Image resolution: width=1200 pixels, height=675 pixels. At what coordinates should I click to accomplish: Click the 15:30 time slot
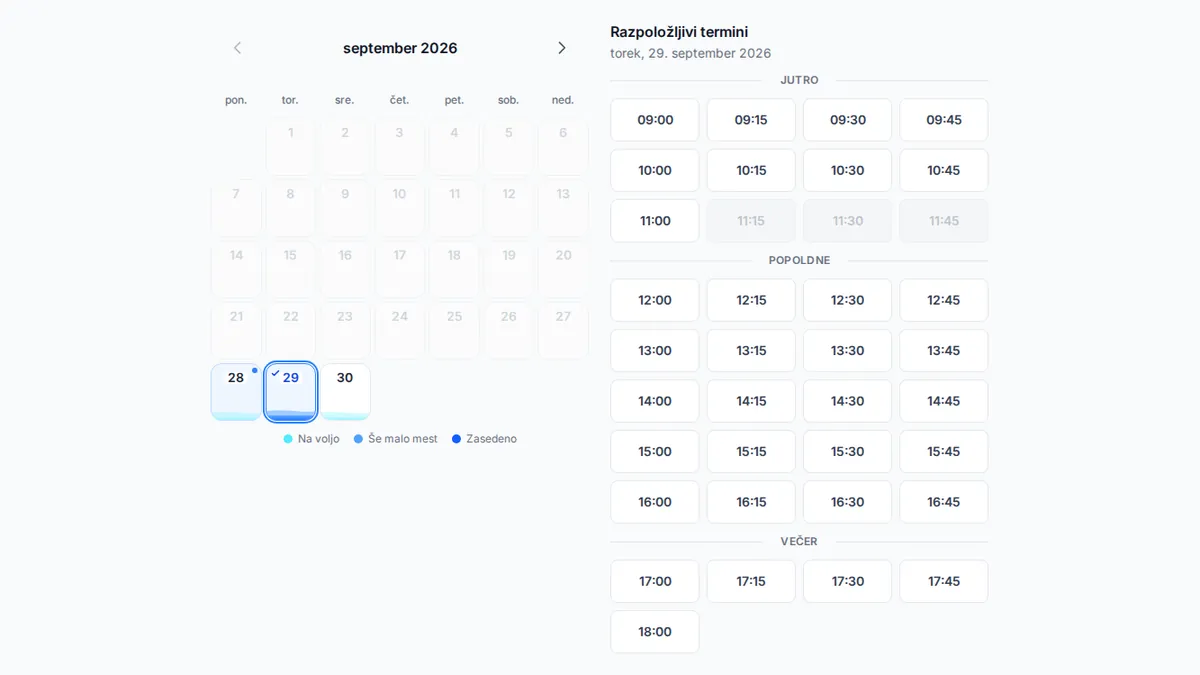tap(847, 452)
